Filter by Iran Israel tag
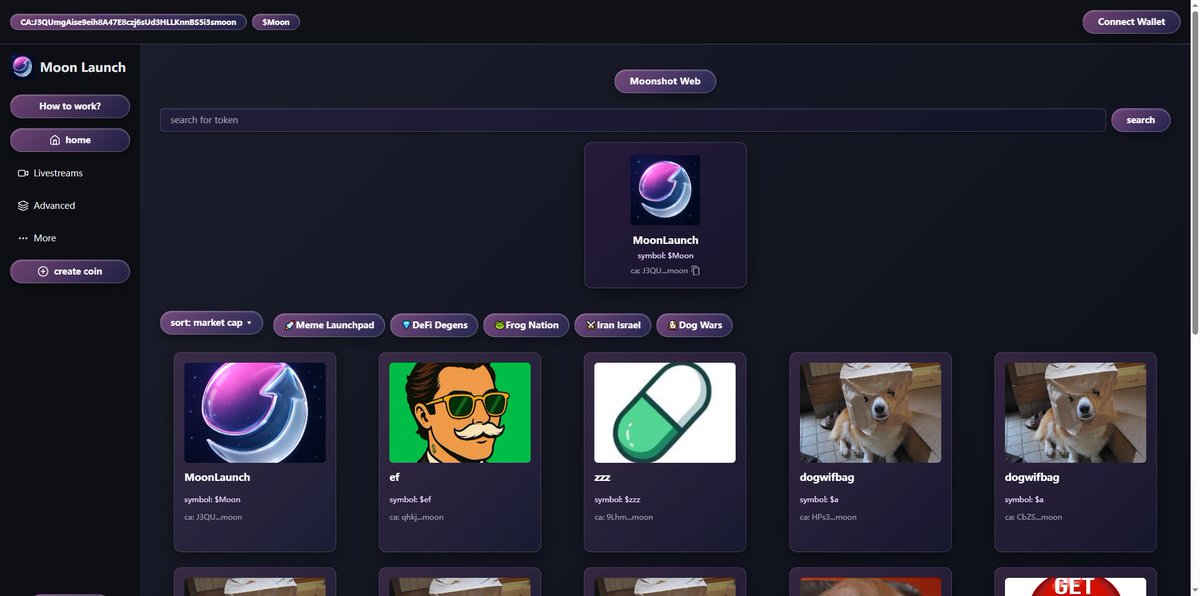 coord(613,325)
